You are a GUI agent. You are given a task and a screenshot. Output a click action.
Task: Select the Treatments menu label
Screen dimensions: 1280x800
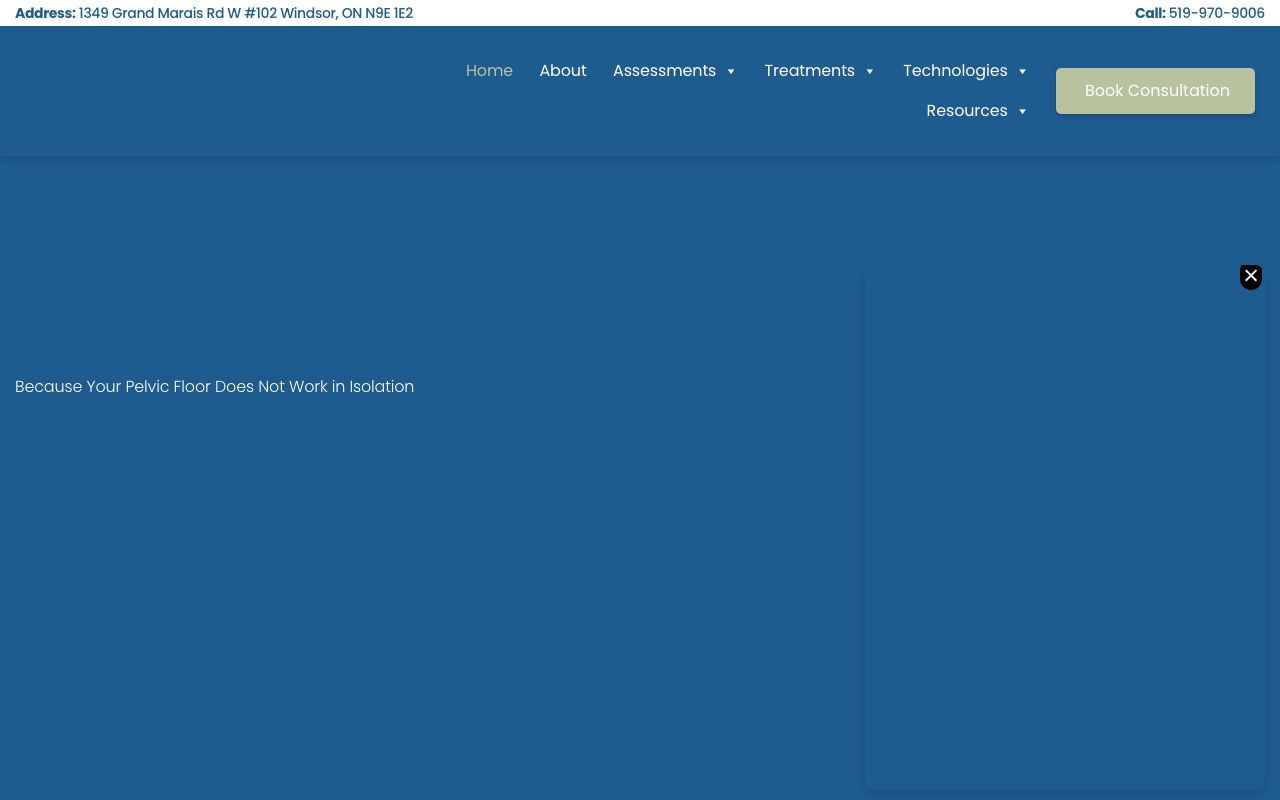pyautogui.click(x=809, y=71)
